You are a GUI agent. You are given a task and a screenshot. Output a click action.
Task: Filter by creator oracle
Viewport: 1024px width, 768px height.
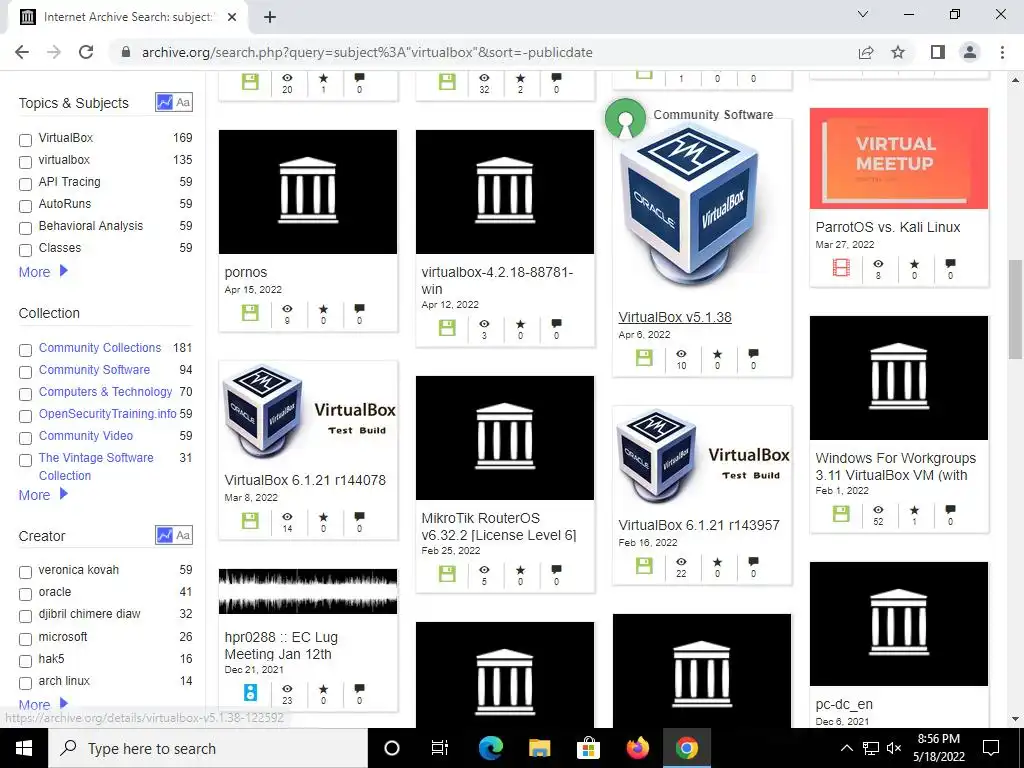25,594
